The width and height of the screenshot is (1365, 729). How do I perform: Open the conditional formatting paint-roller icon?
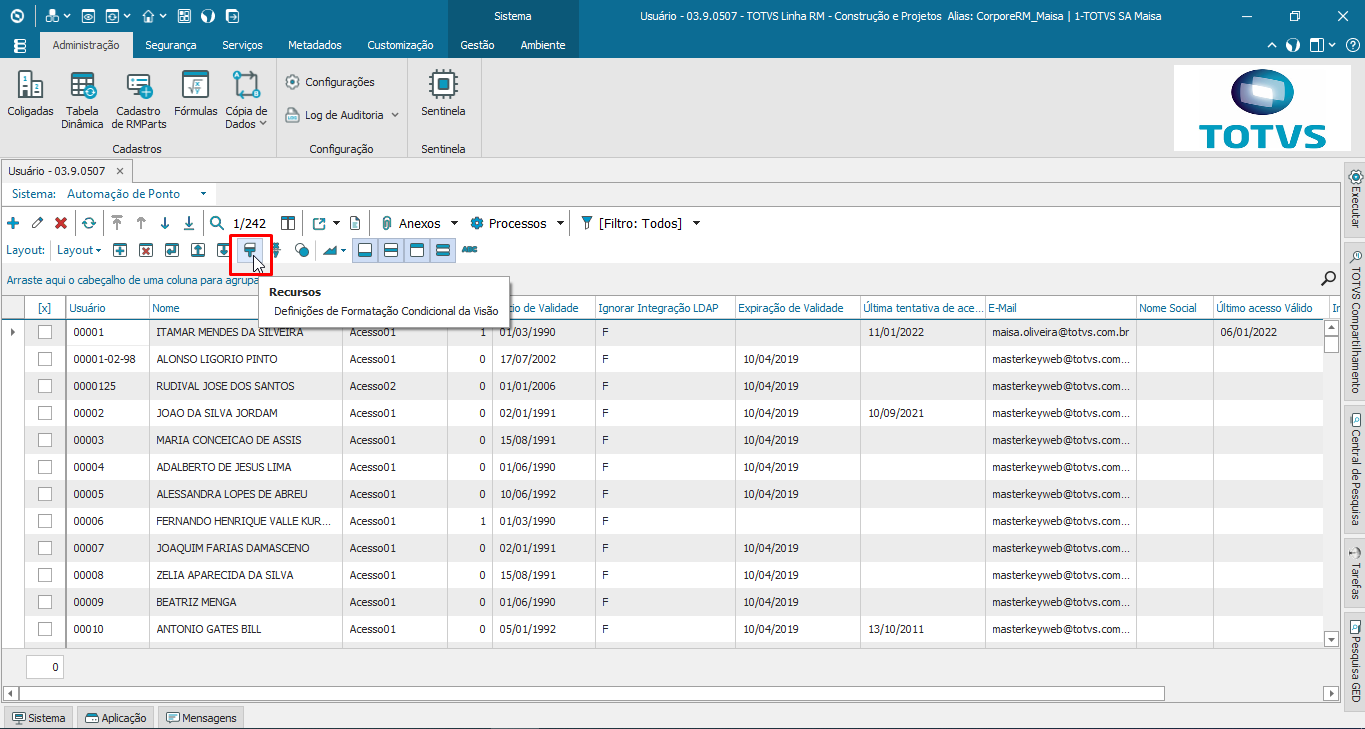250,250
